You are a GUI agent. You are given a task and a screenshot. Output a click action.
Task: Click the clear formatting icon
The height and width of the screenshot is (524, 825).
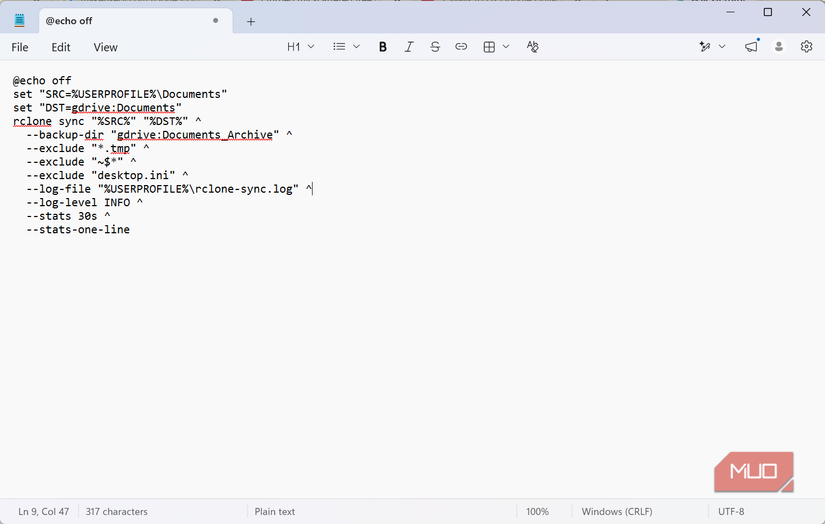coord(532,47)
